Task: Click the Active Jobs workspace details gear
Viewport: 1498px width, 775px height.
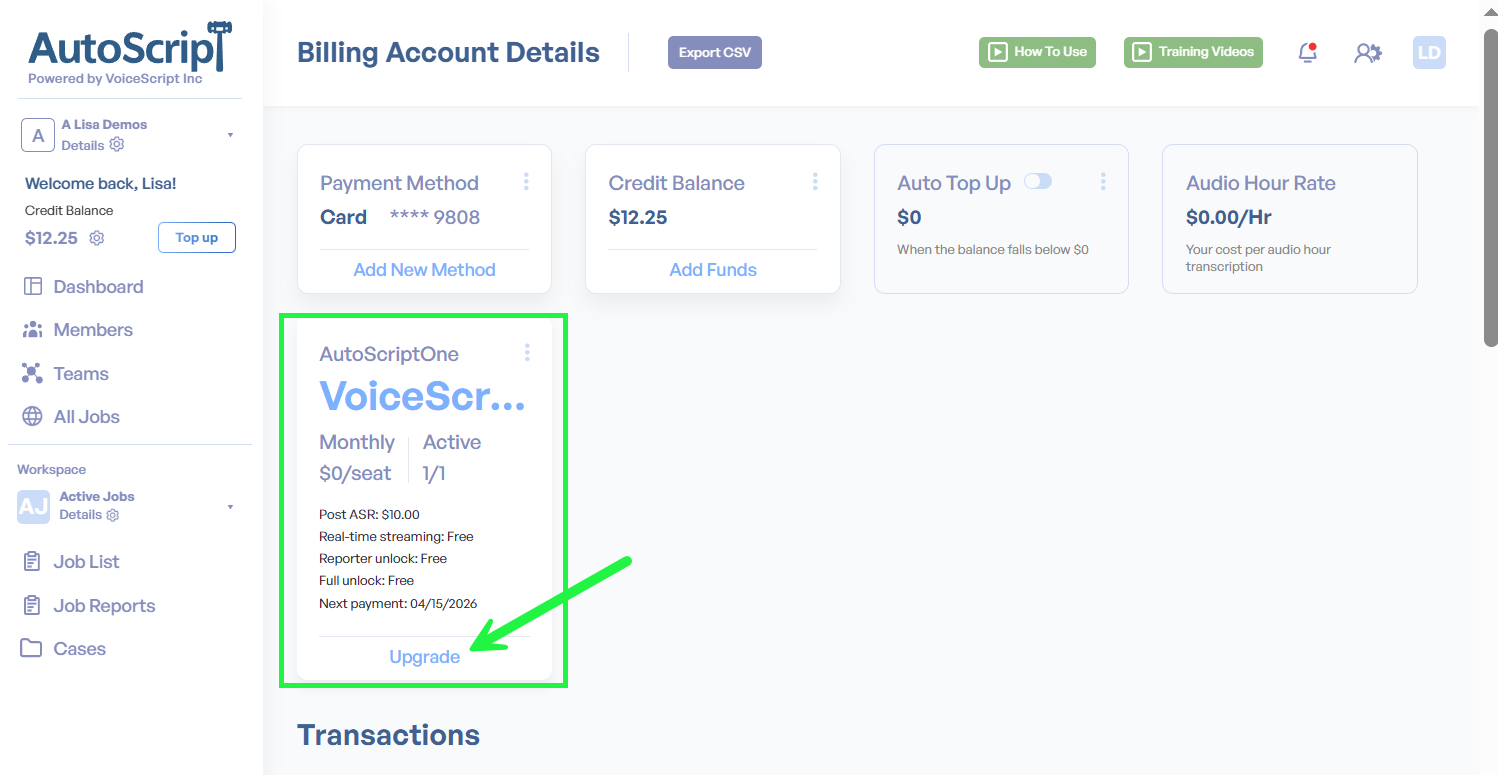Action: [x=113, y=515]
